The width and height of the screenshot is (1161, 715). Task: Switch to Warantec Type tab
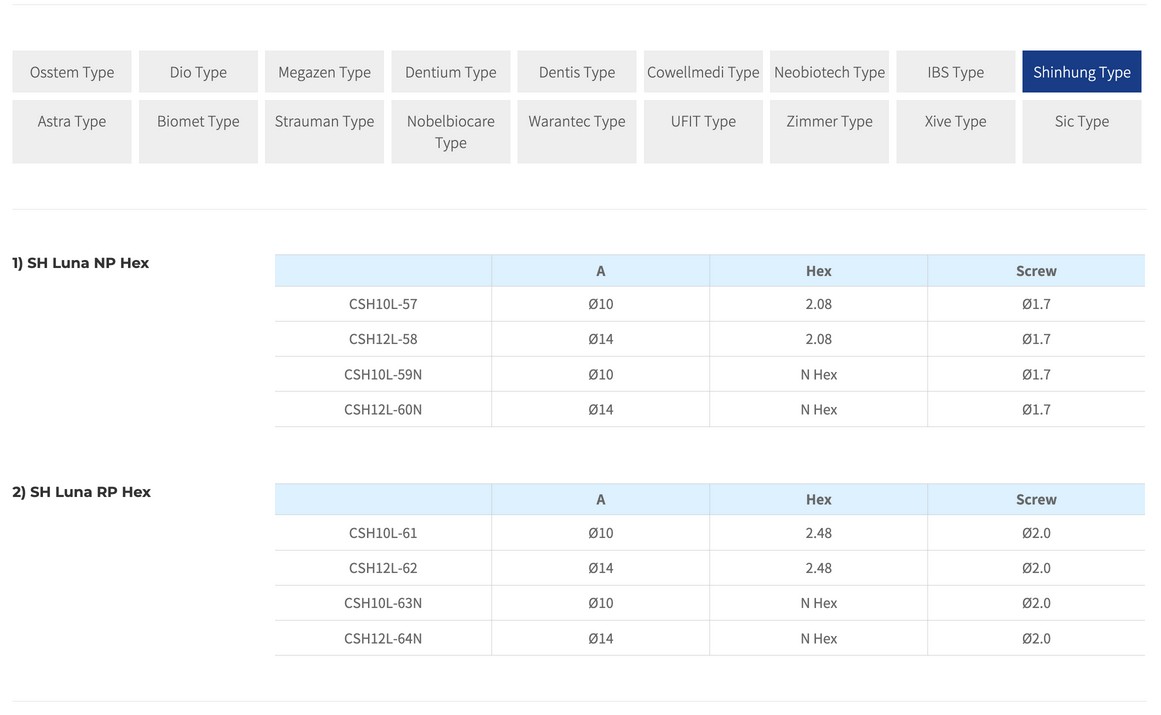point(577,122)
